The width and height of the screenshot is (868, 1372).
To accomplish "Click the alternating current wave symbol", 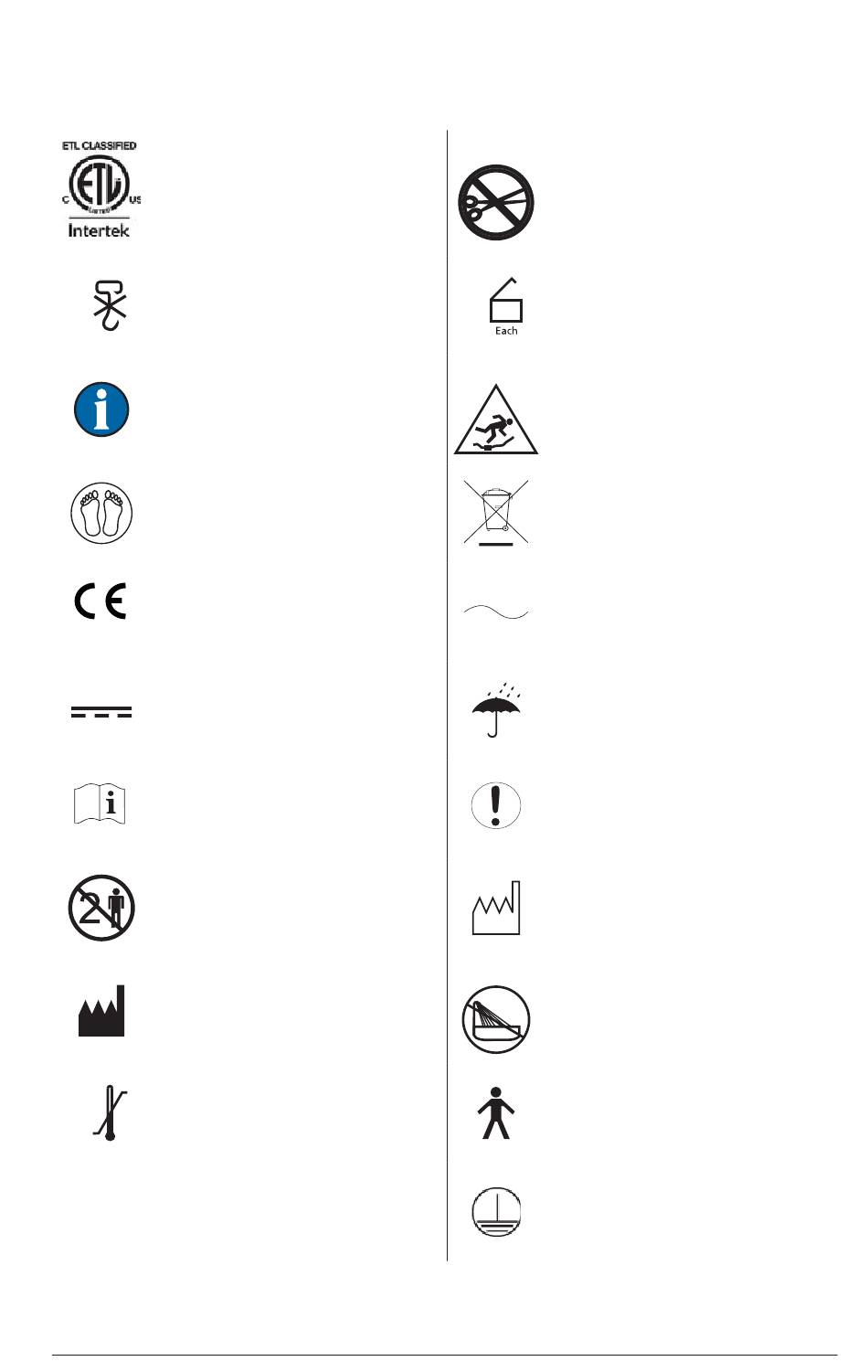I will pos(496,613).
